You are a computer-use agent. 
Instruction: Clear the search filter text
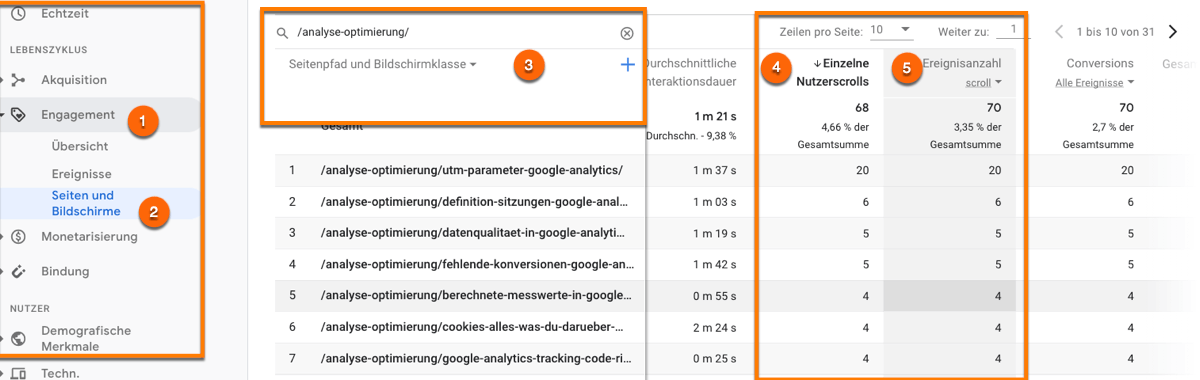point(627,33)
